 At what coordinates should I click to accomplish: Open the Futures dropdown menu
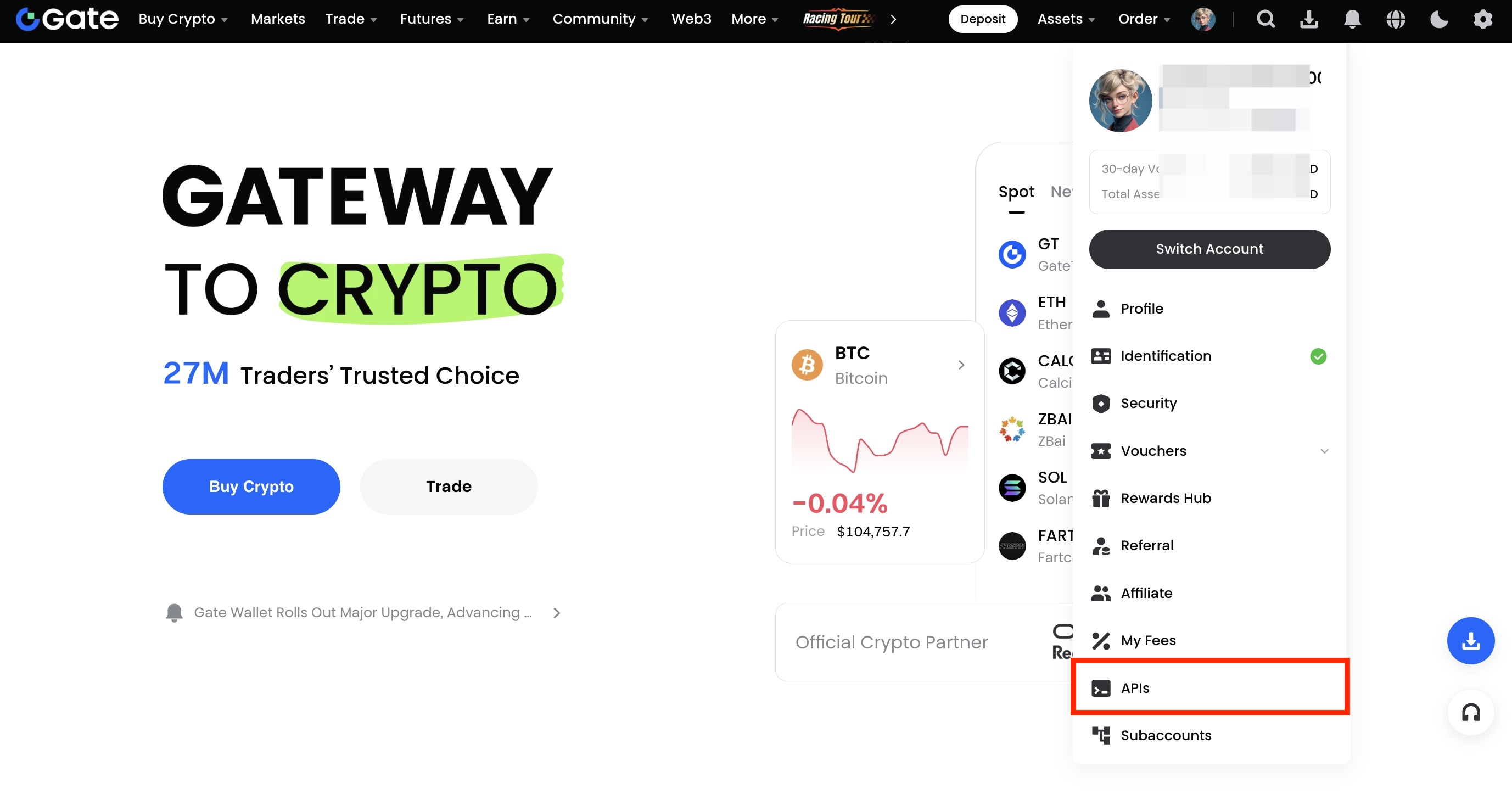click(432, 19)
